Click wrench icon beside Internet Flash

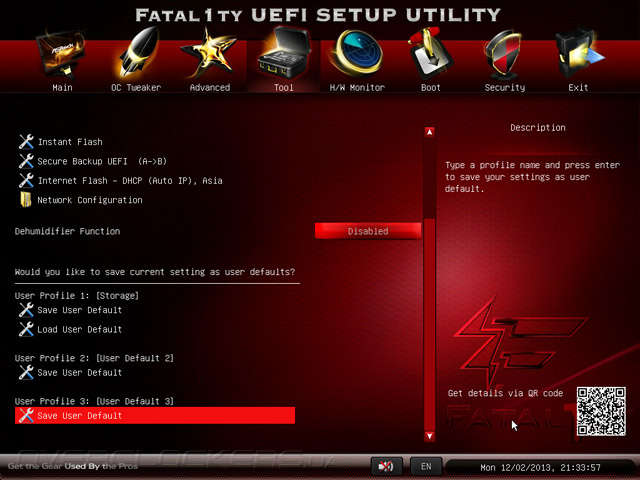pos(26,180)
